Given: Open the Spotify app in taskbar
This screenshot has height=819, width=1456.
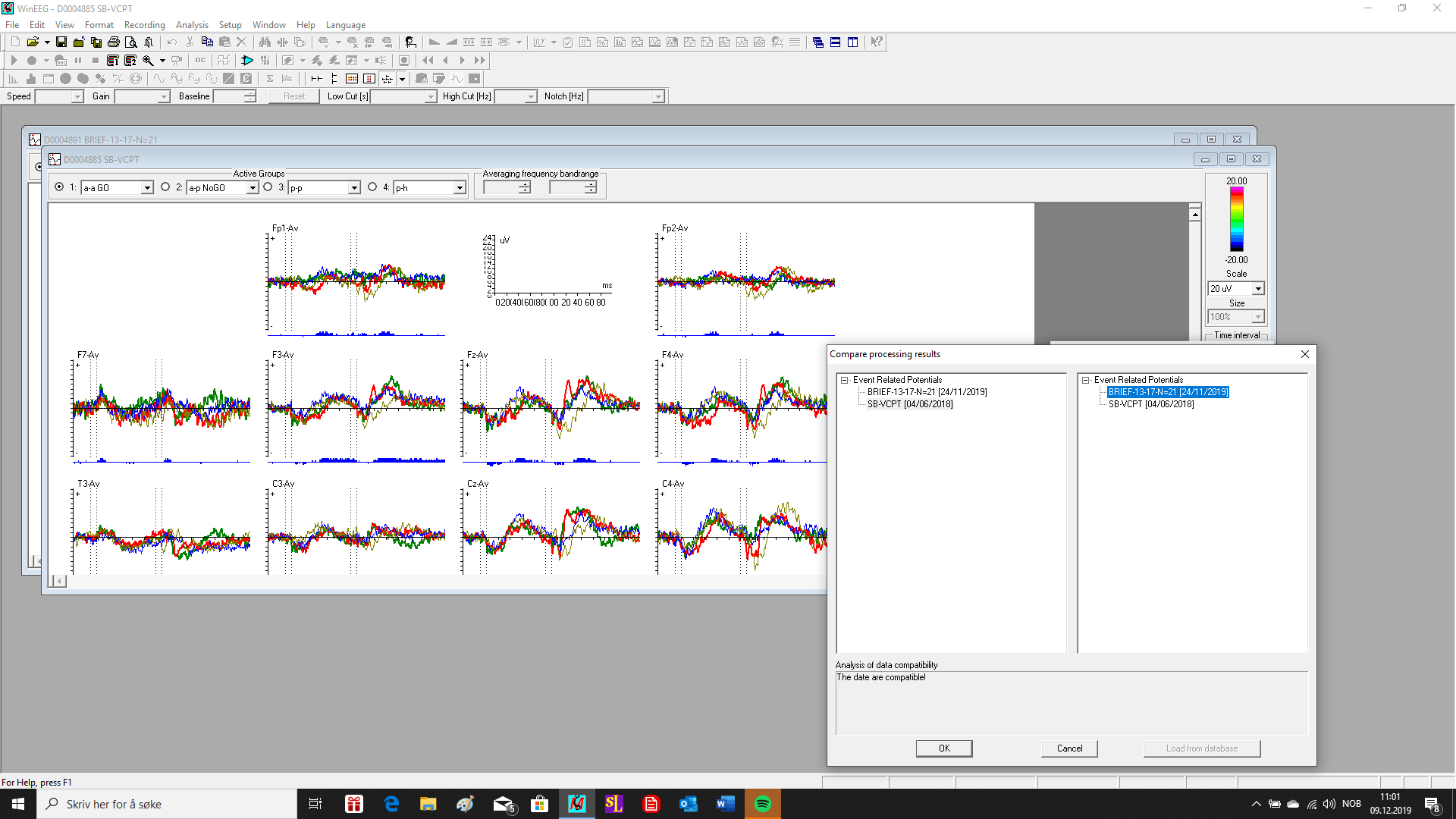Looking at the screenshot, I should tap(763, 804).
